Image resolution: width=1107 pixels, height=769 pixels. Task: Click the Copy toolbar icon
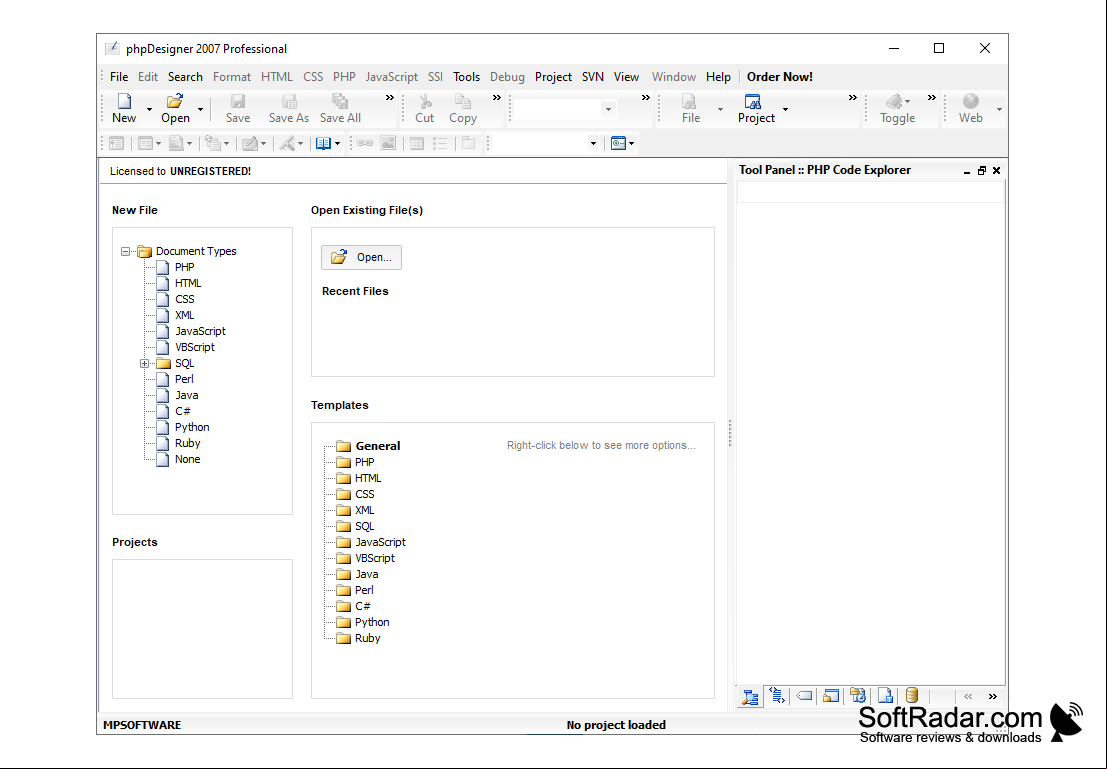(x=463, y=102)
